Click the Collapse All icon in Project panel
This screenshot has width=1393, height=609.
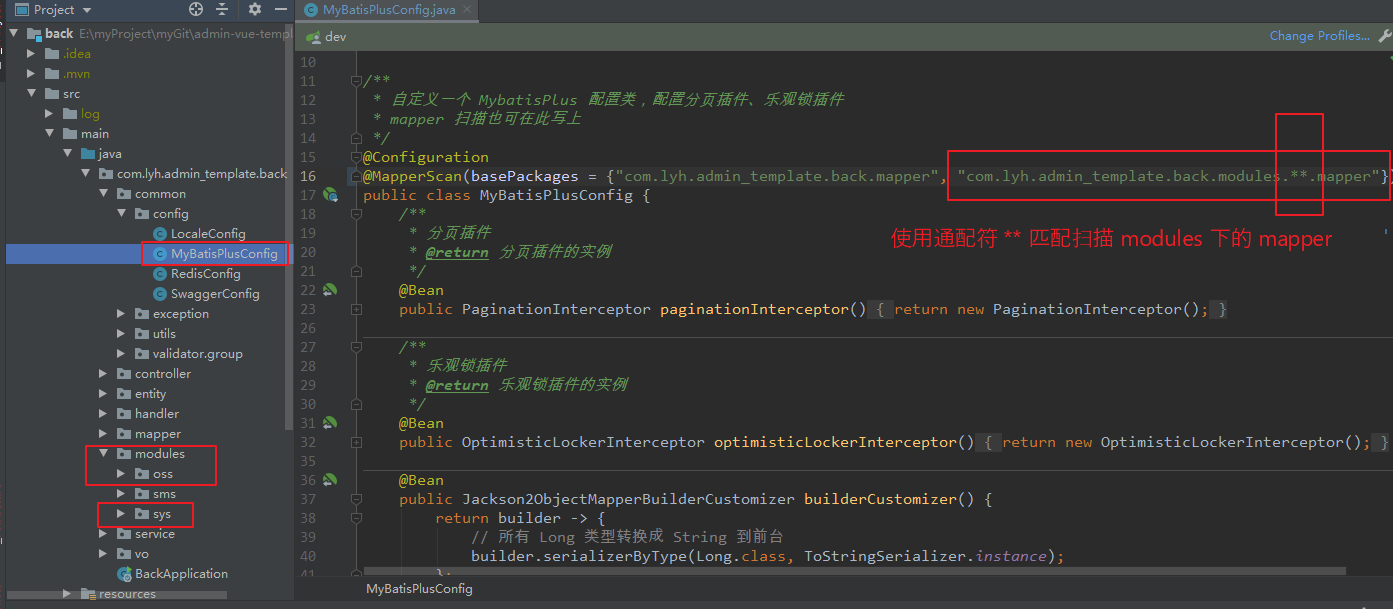coord(222,9)
